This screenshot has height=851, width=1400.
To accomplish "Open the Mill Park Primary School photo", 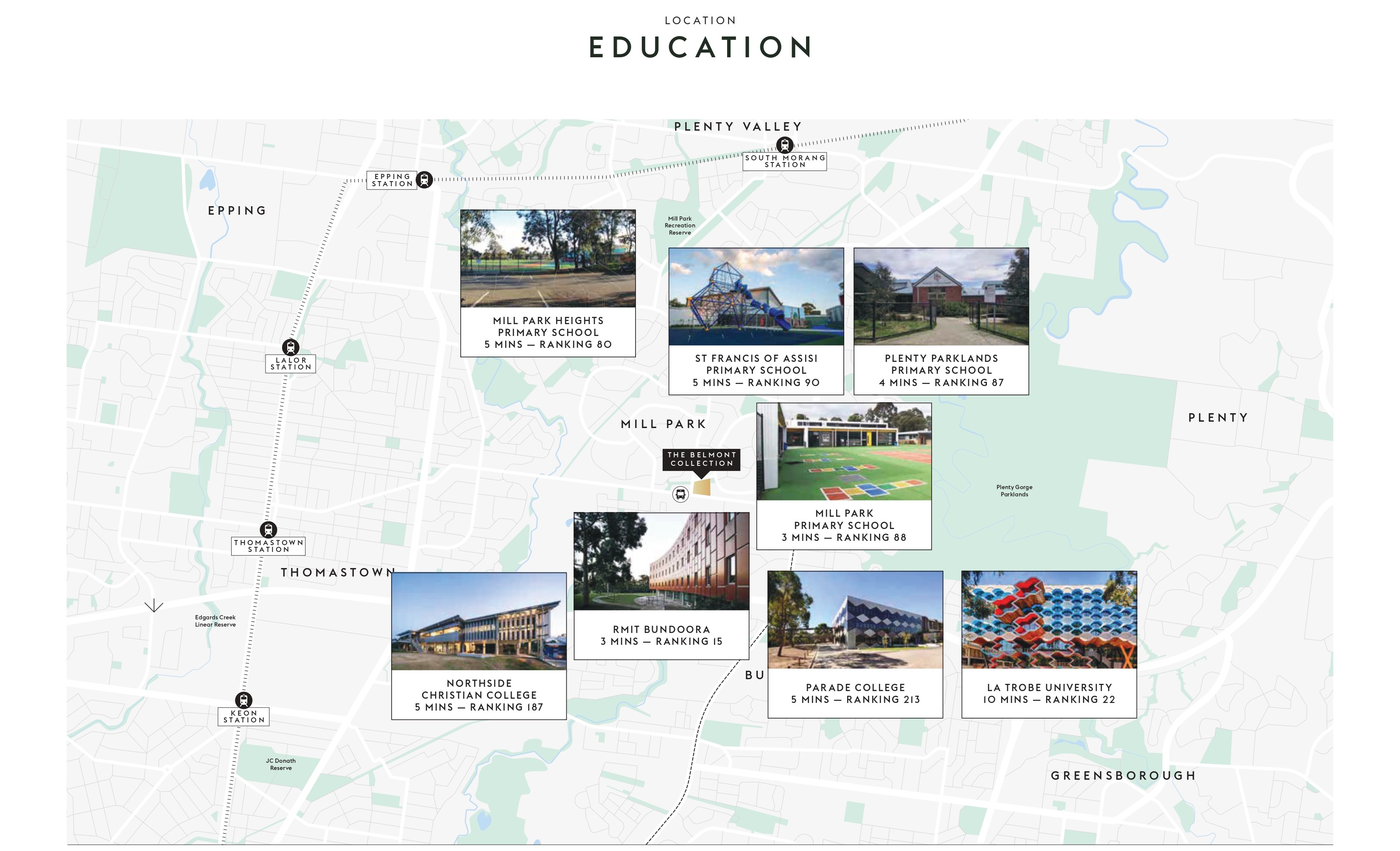I will coord(844,452).
